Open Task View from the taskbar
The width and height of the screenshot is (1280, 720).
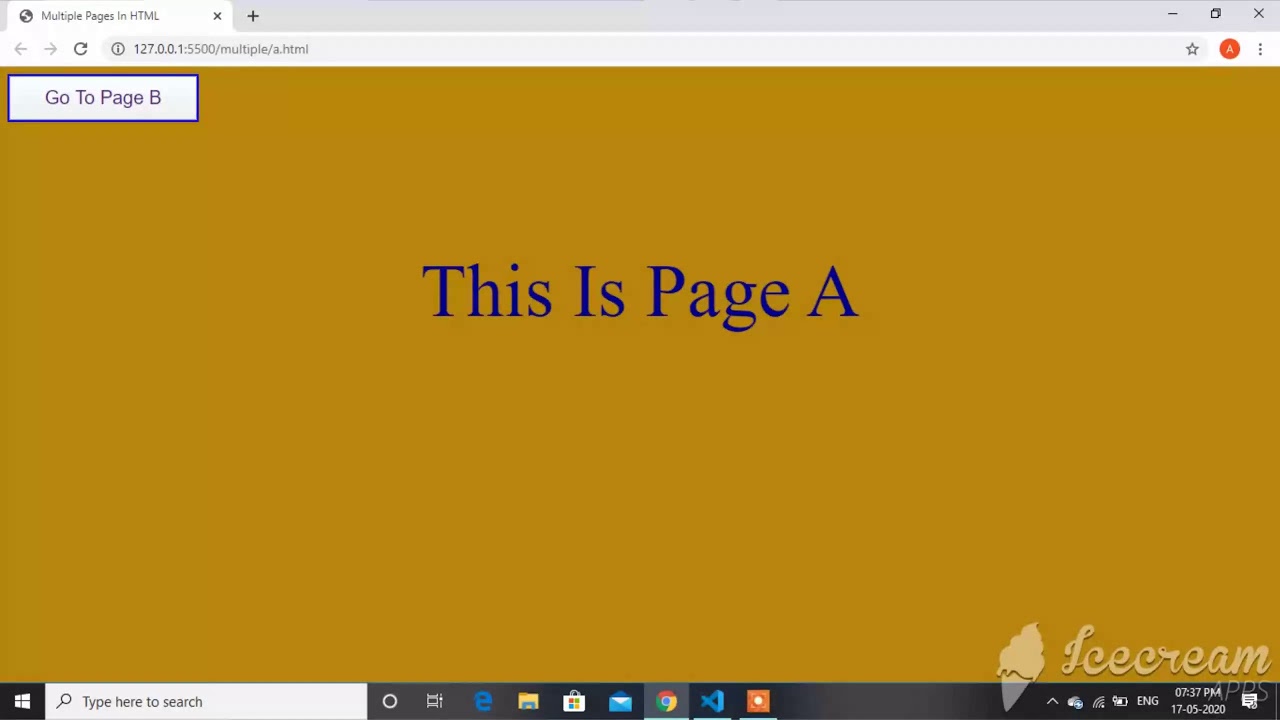[x=435, y=701]
